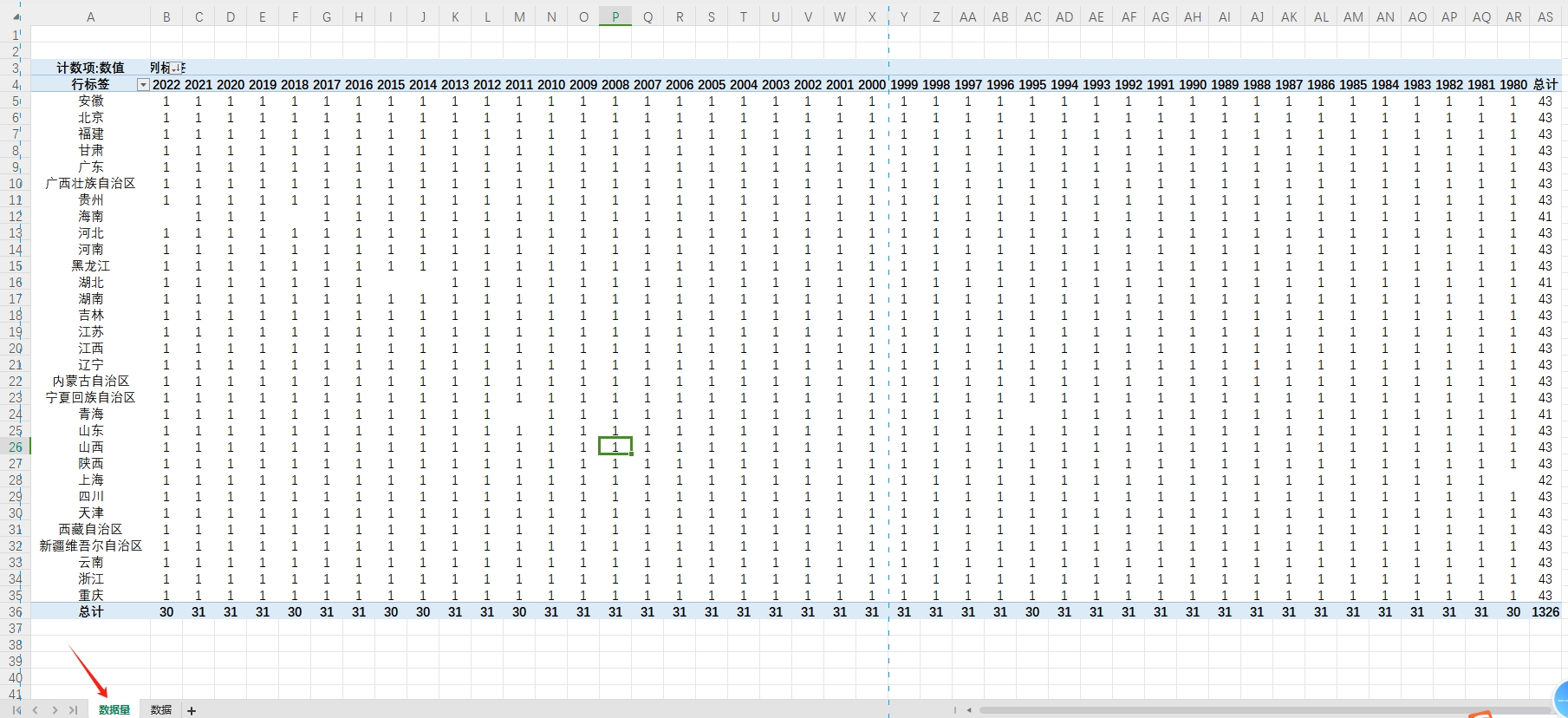Click the horizontal scrollbar thumb

[x=1265, y=710]
